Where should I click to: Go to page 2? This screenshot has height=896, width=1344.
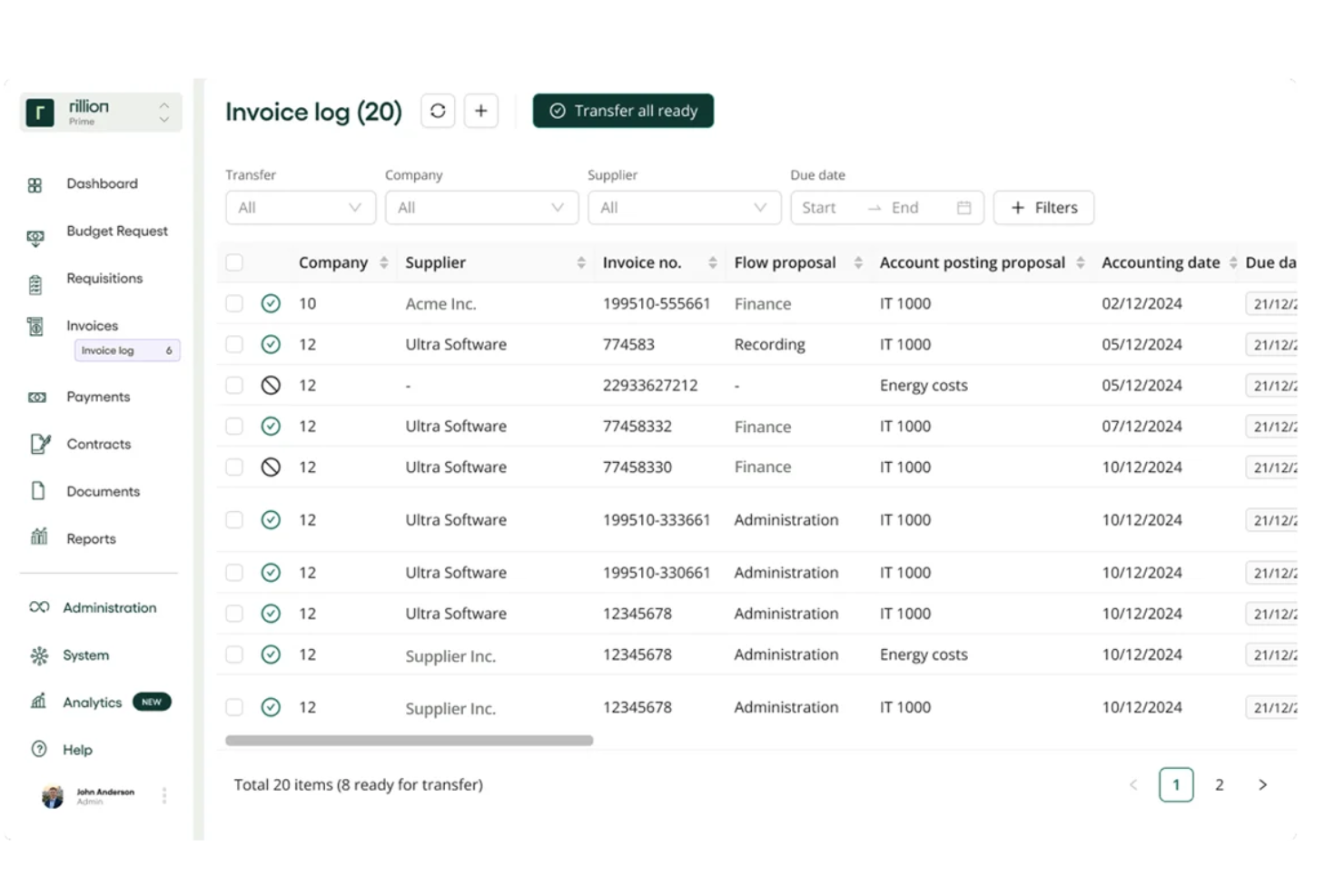click(x=1219, y=785)
